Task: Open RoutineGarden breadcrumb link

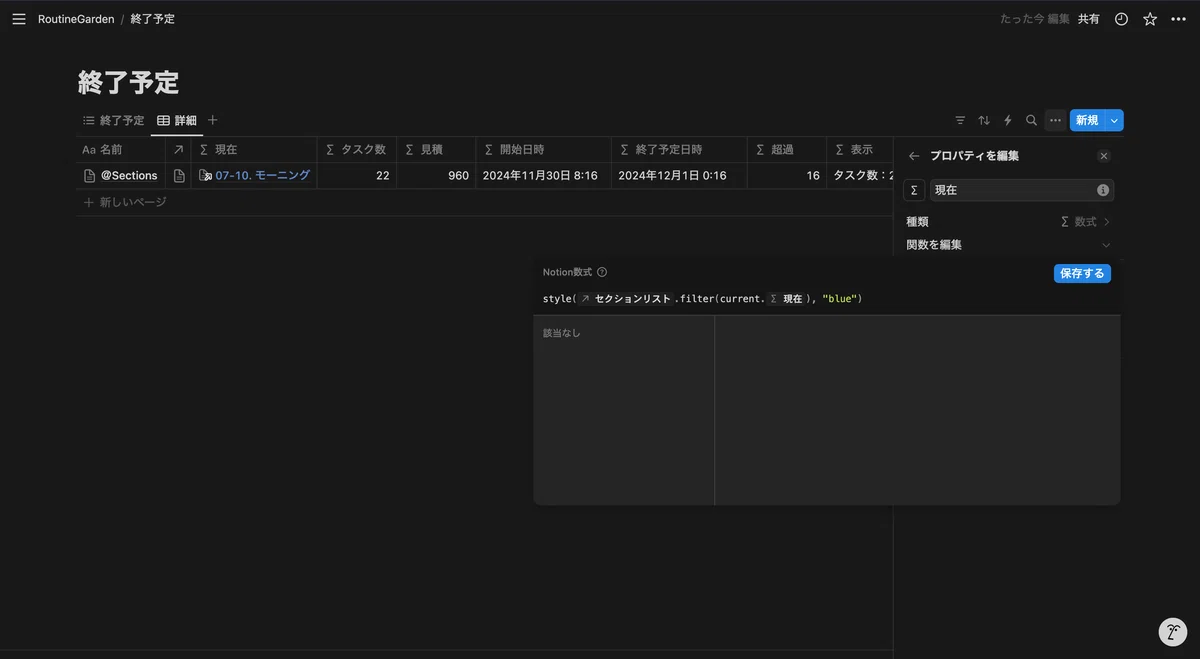Action: (76, 19)
